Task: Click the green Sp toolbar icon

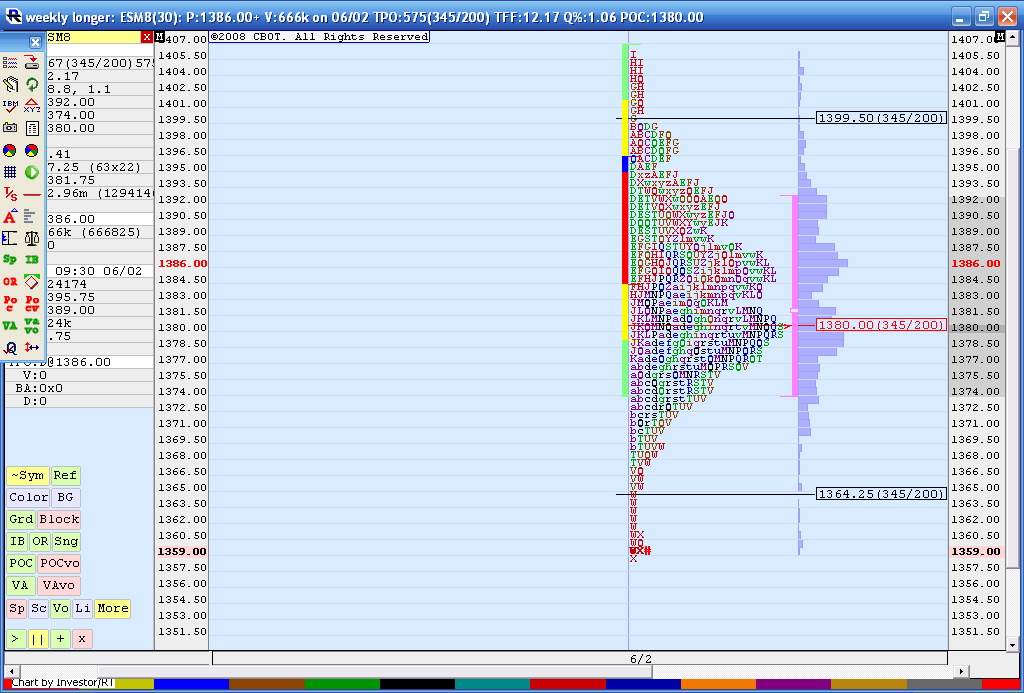Action: tap(10, 260)
